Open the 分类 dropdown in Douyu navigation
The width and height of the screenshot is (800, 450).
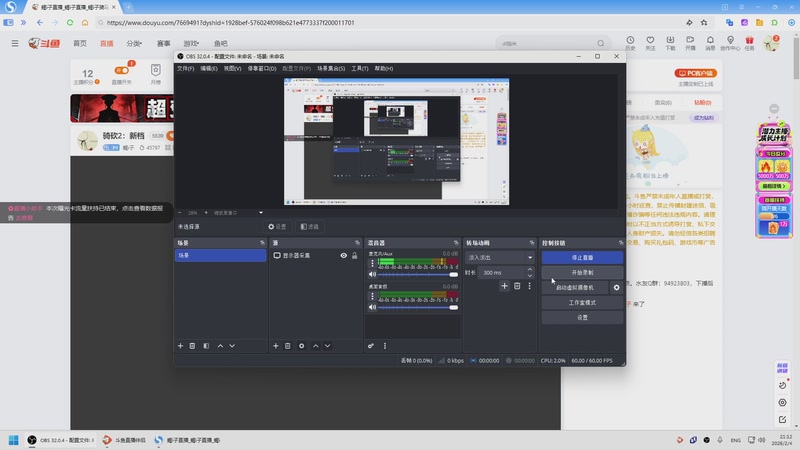click(x=134, y=43)
